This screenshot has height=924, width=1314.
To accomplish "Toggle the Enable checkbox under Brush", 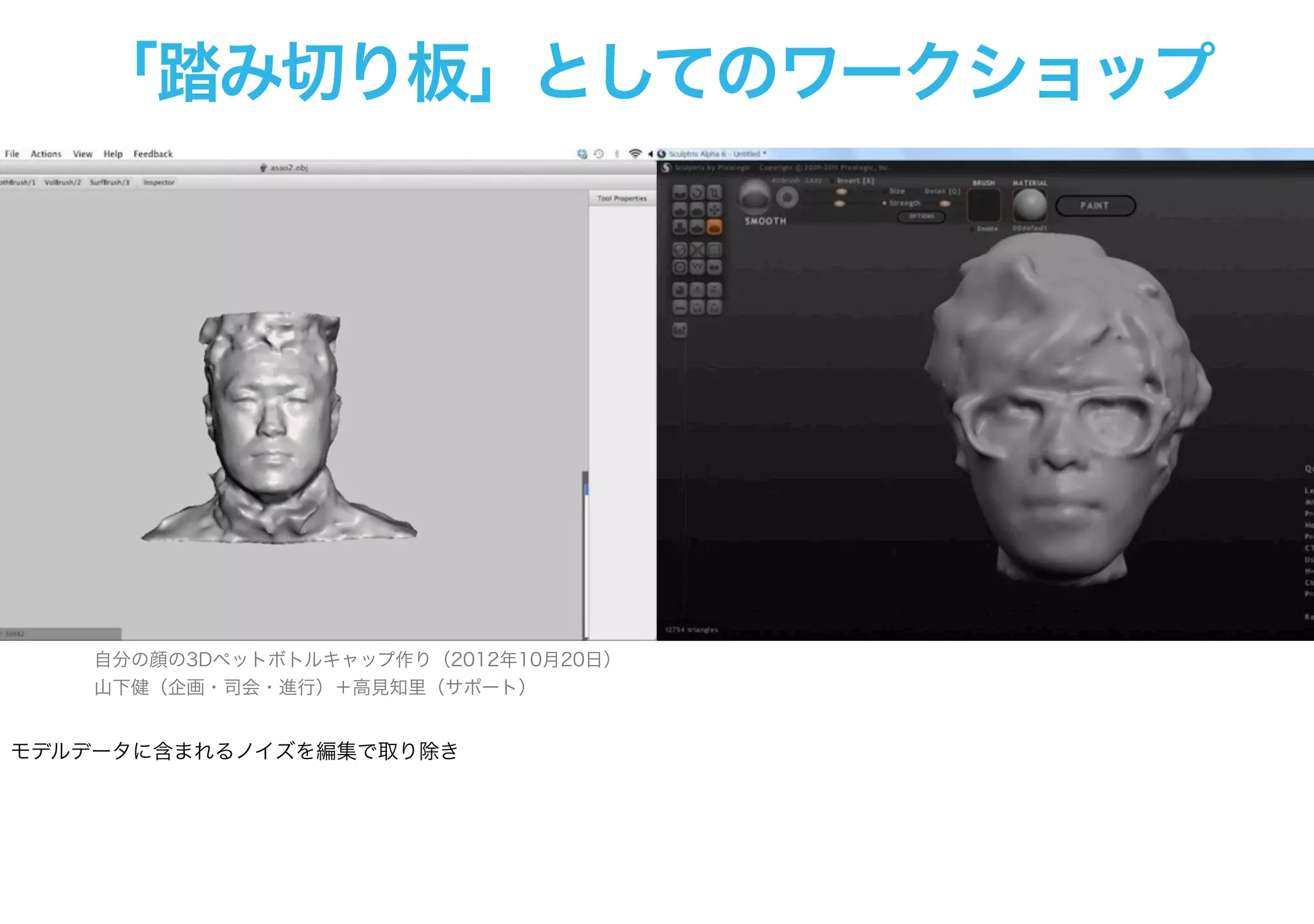I will coord(972,229).
